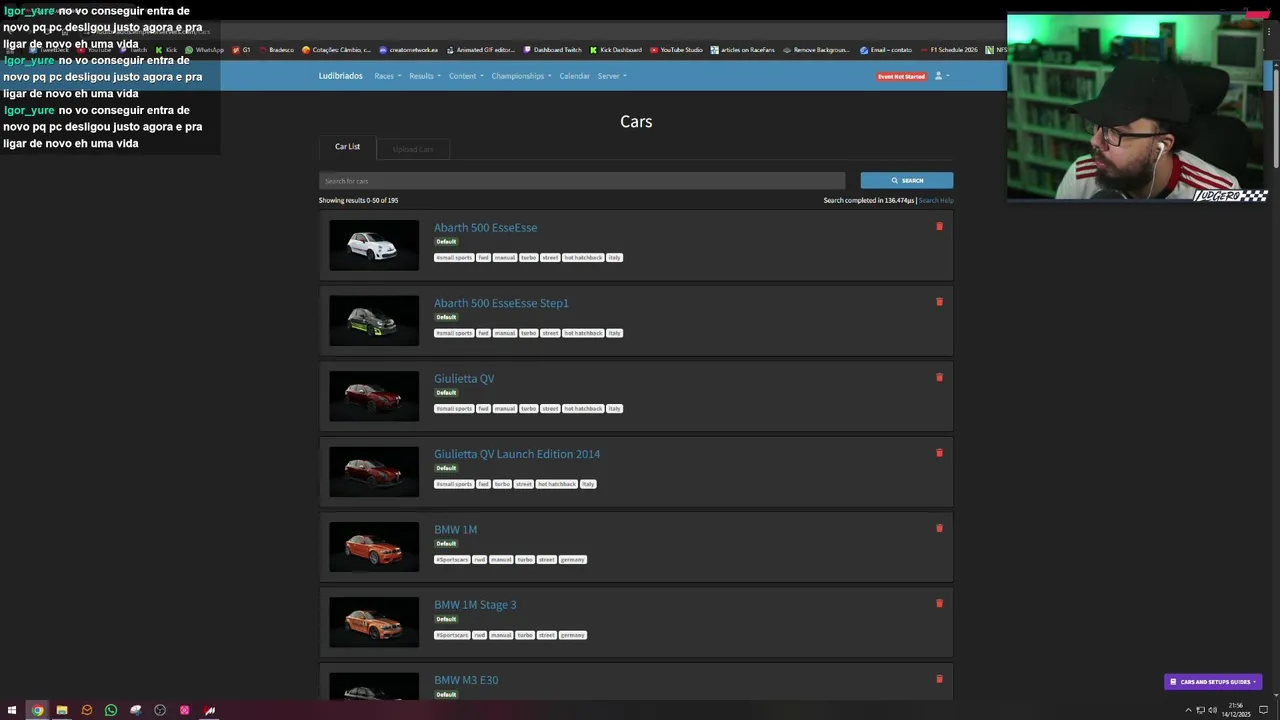This screenshot has width=1280, height=720.
Task: Open the Calendar page
Action: [x=574, y=76]
